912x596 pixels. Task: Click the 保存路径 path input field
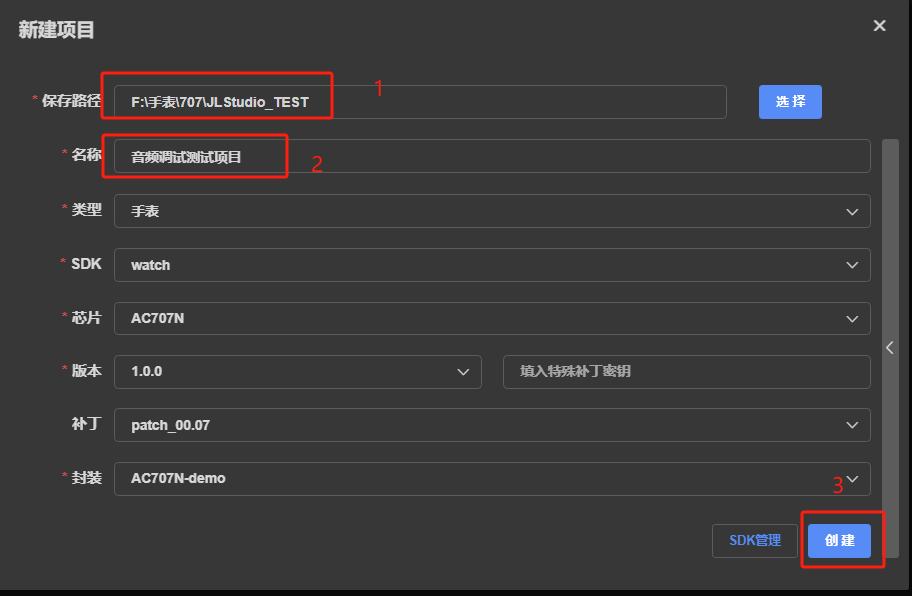tap(420, 102)
